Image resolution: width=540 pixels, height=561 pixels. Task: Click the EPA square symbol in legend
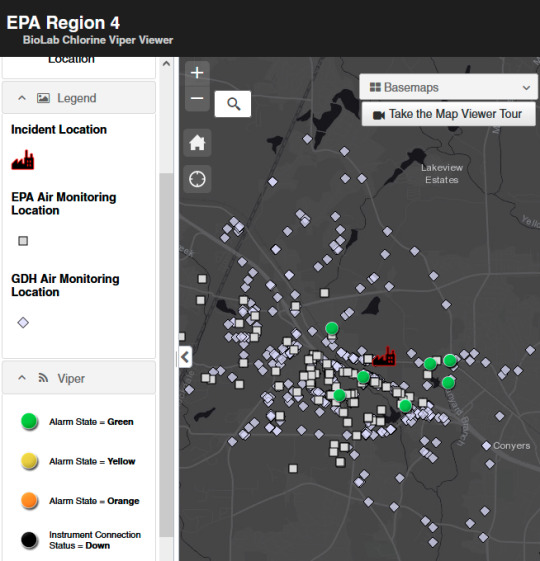point(23,241)
